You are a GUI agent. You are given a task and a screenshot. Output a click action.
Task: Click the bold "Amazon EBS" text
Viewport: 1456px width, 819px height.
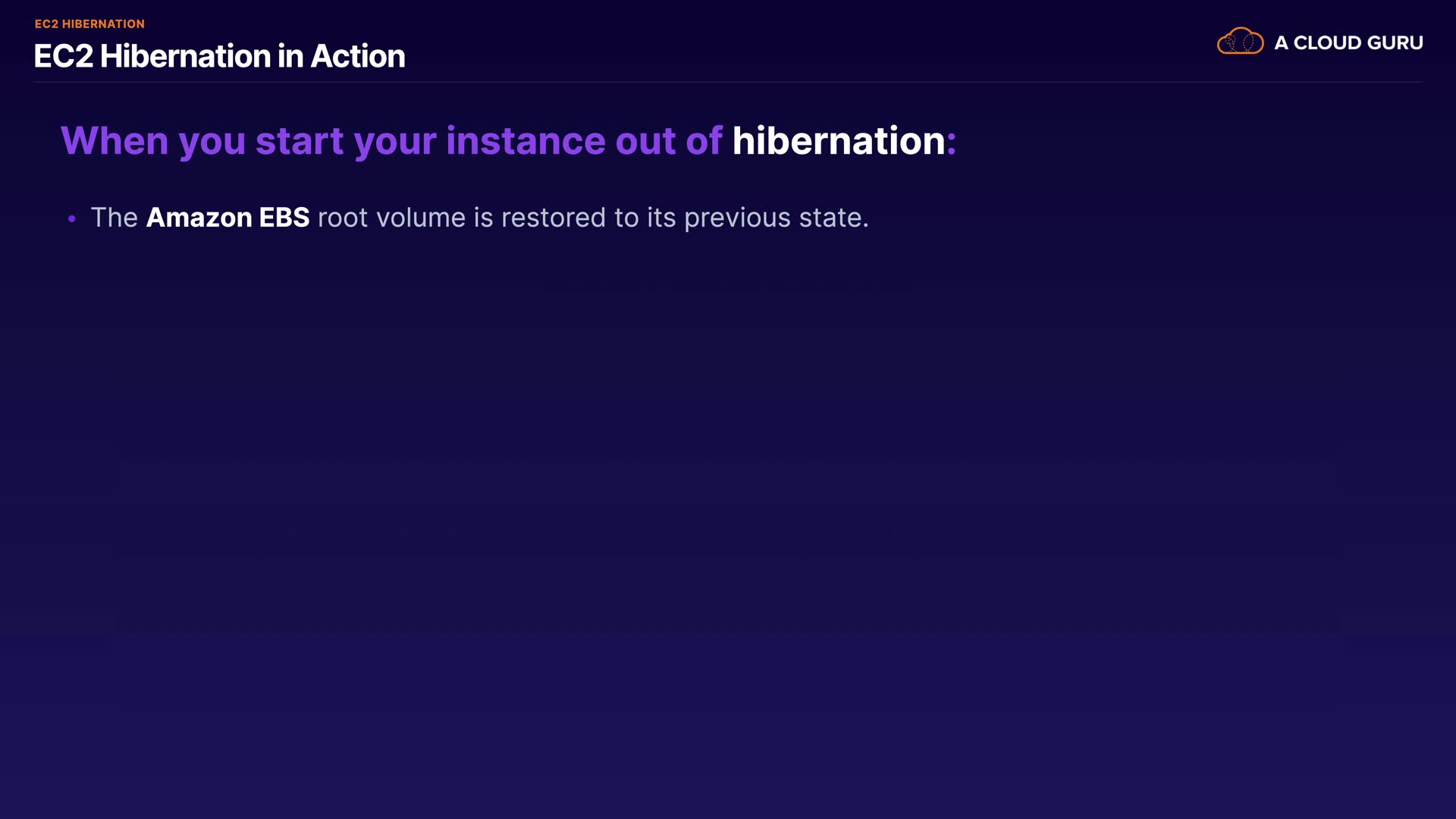[227, 218]
